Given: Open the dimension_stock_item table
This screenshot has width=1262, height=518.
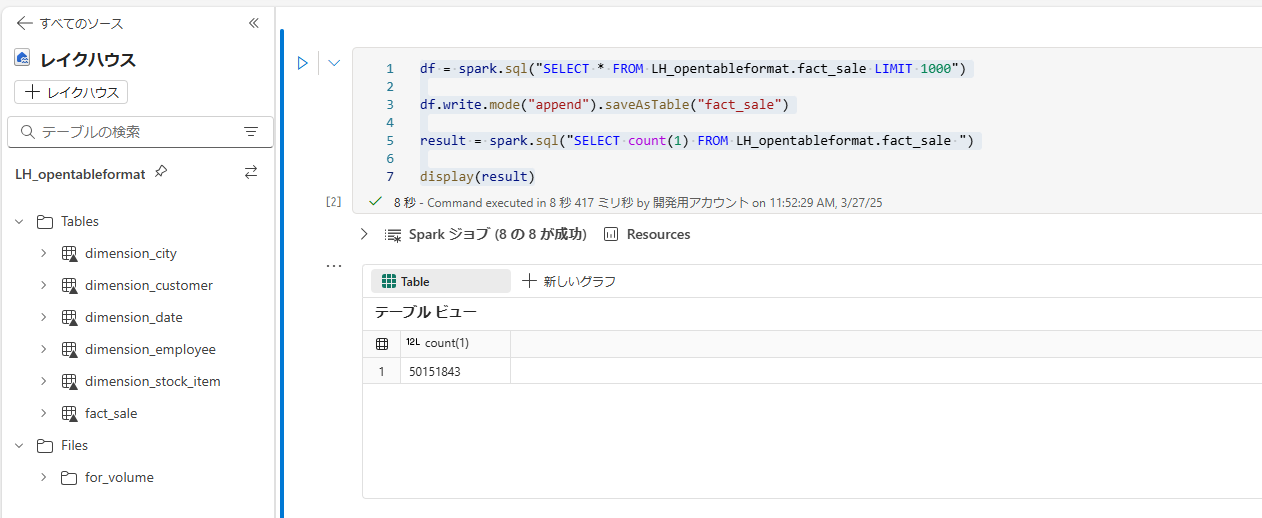Looking at the screenshot, I should click(x=153, y=381).
